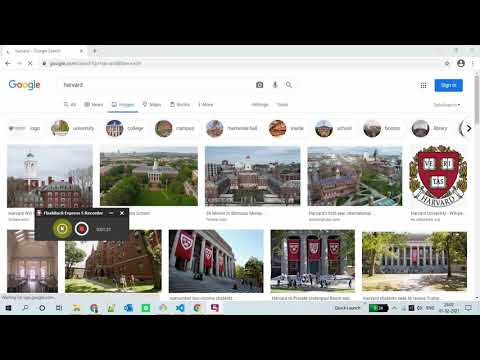Filter by university chip
Viewport: 480px width, 360px height.
73,128
